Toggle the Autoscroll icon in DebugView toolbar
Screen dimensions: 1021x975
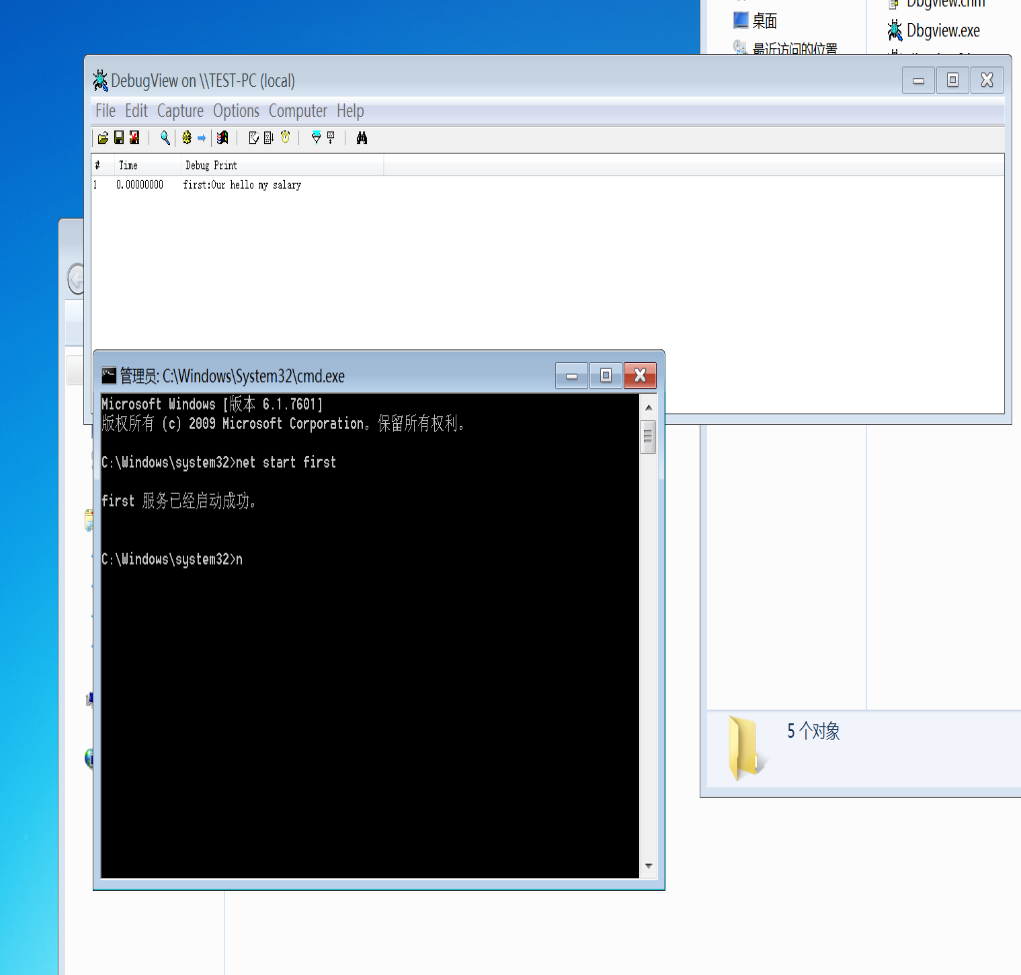click(x=268, y=137)
